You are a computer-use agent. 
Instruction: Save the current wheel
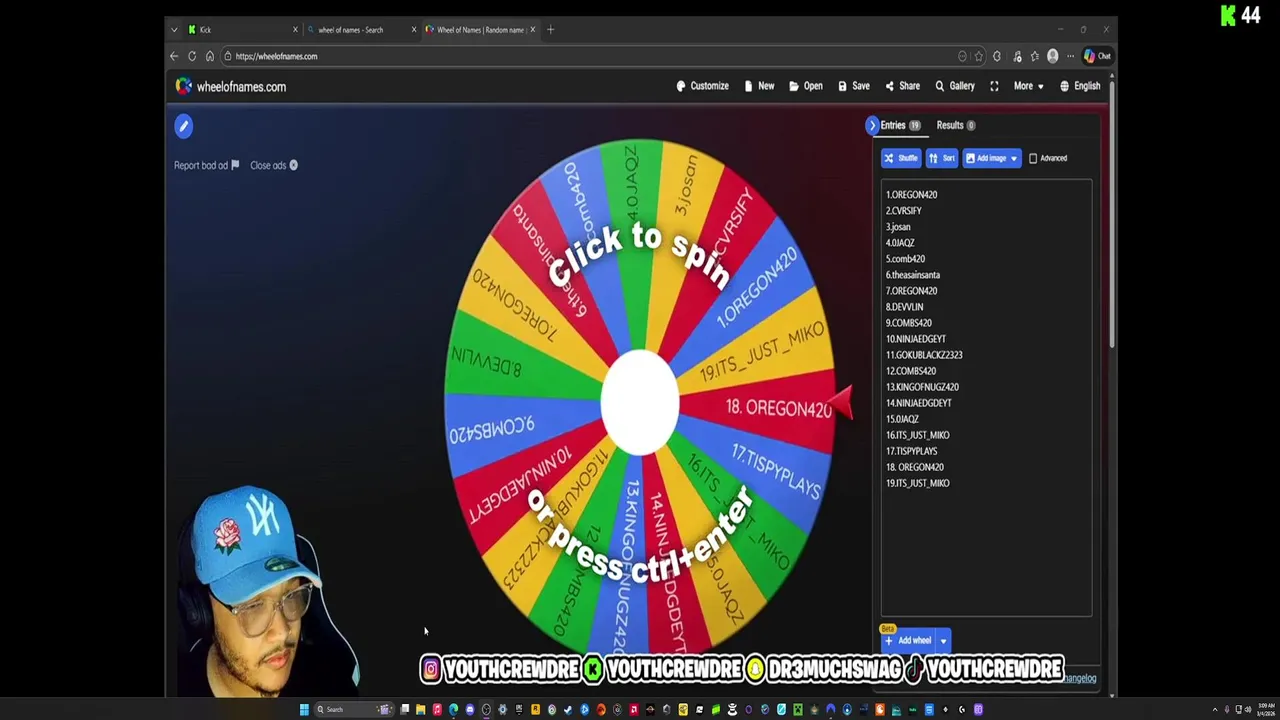tap(853, 86)
